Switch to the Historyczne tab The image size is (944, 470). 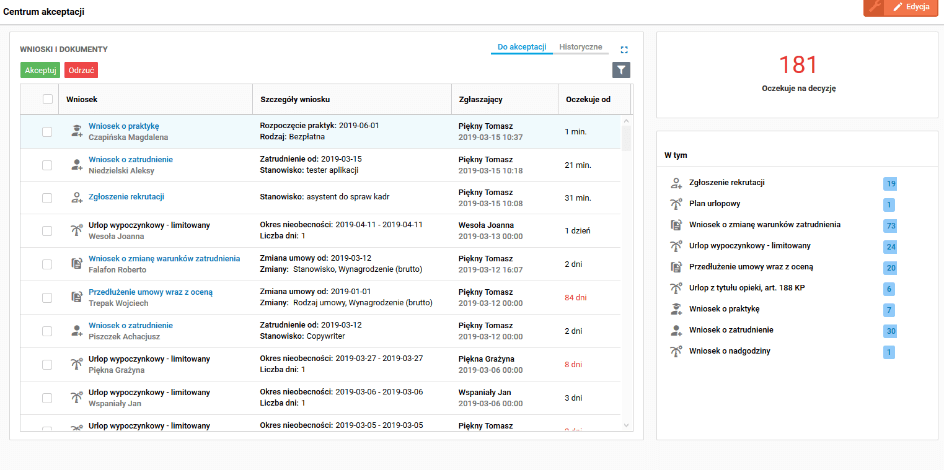[x=580, y=47]
